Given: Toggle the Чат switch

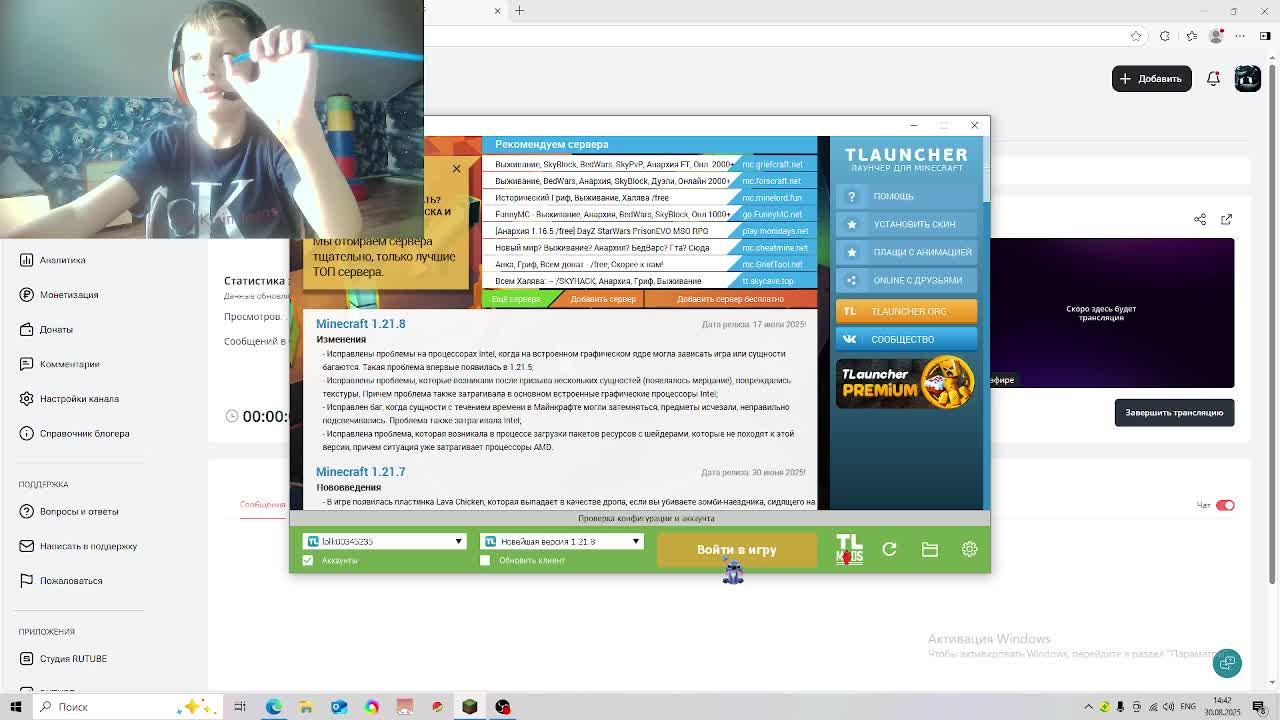Looking at the screenshot, I should click(x=1225, y=505).
